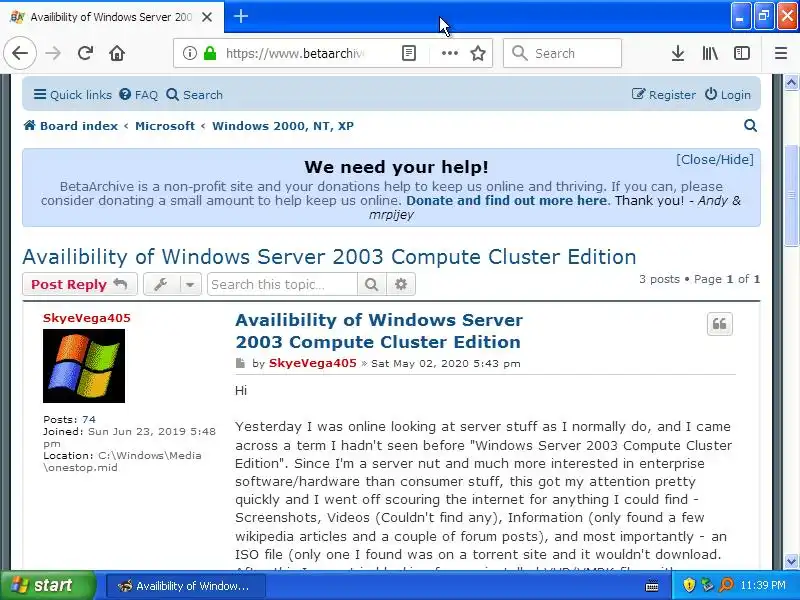Quote this post with the quote icon
Screen dimensions: 800x600
(x=719, y=324)
